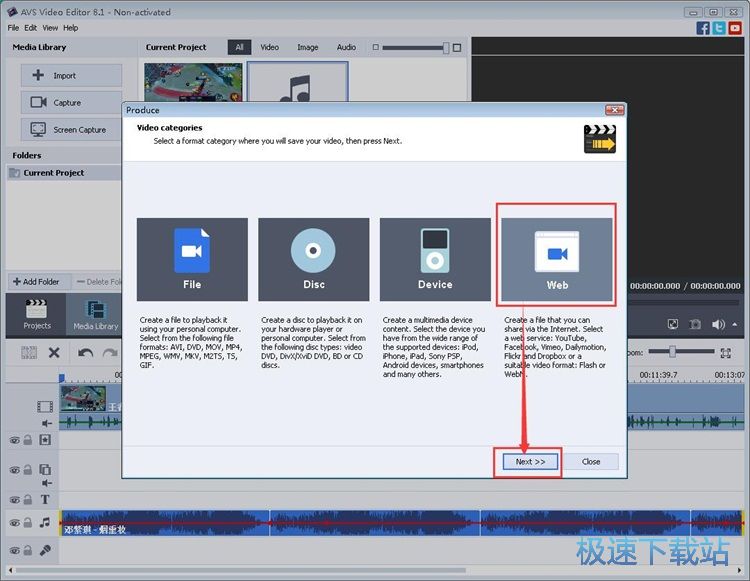
Task: Toggle visibility of video overlay track
Action: pos(14,470)
